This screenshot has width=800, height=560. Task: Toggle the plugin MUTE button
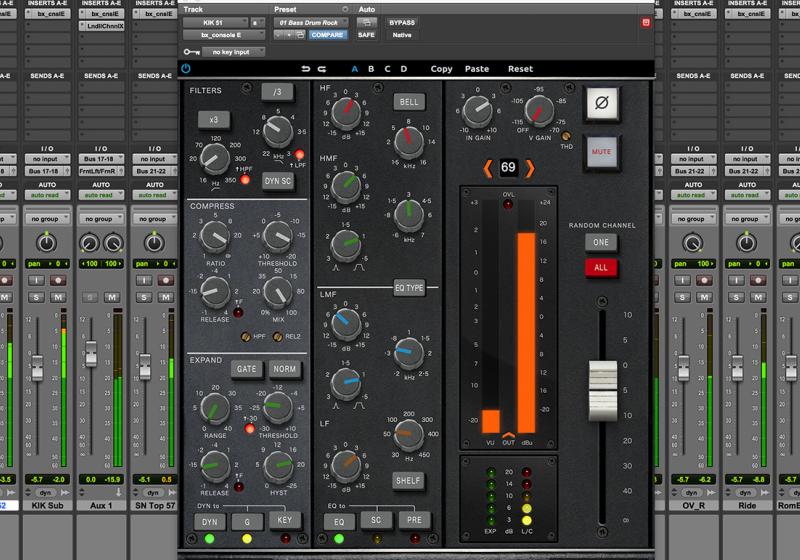(602, 152)
